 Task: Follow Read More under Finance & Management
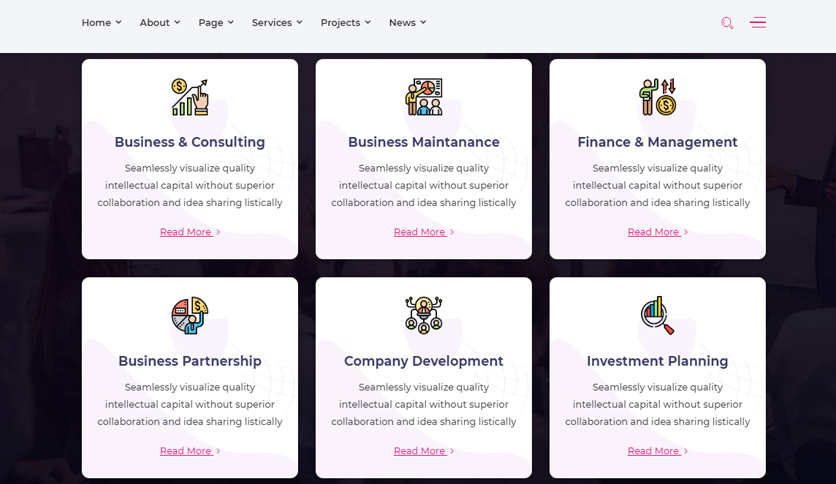(x=657, y=232)
